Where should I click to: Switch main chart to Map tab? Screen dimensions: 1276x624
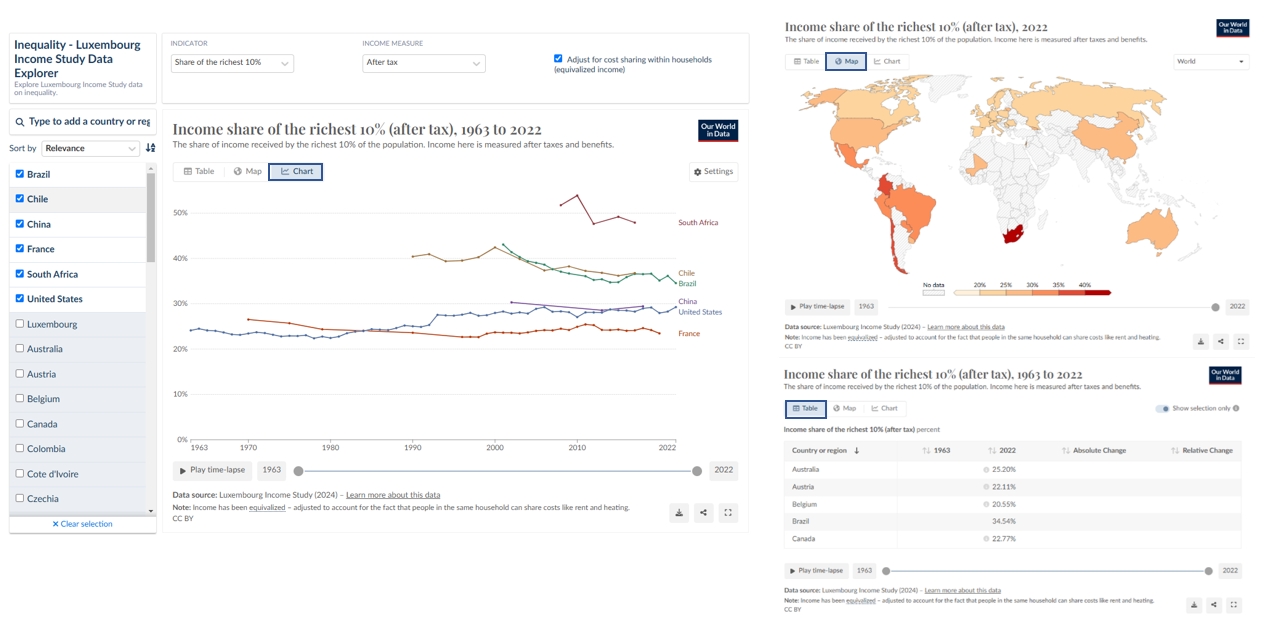(247, 172)
